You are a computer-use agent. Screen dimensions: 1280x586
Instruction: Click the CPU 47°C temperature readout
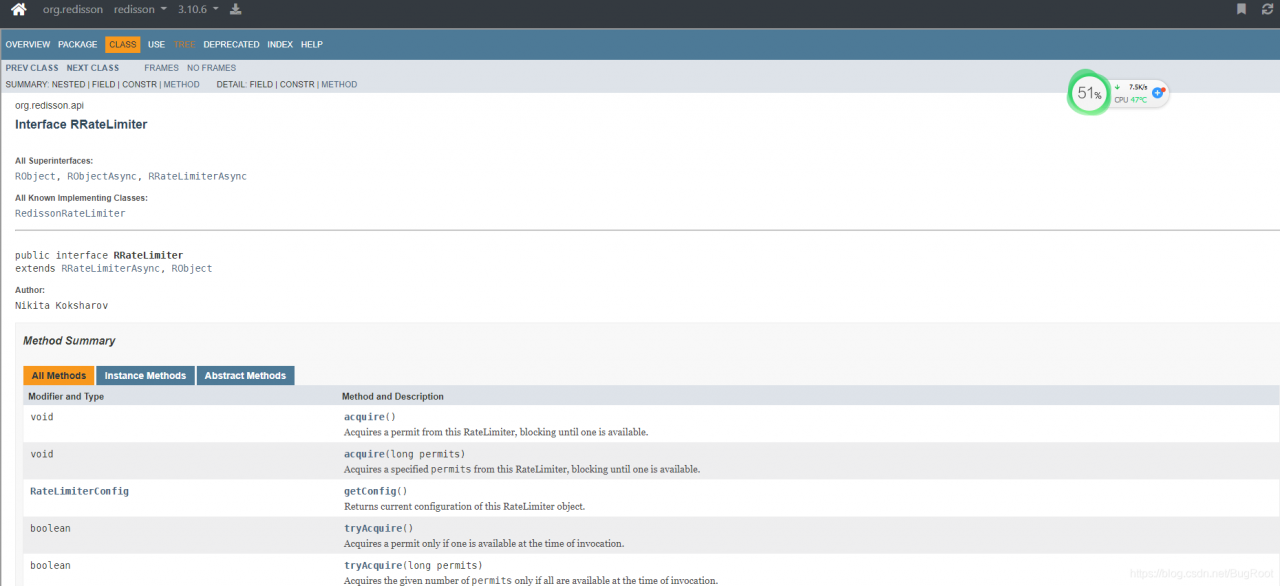click(x=1131, y=100)
